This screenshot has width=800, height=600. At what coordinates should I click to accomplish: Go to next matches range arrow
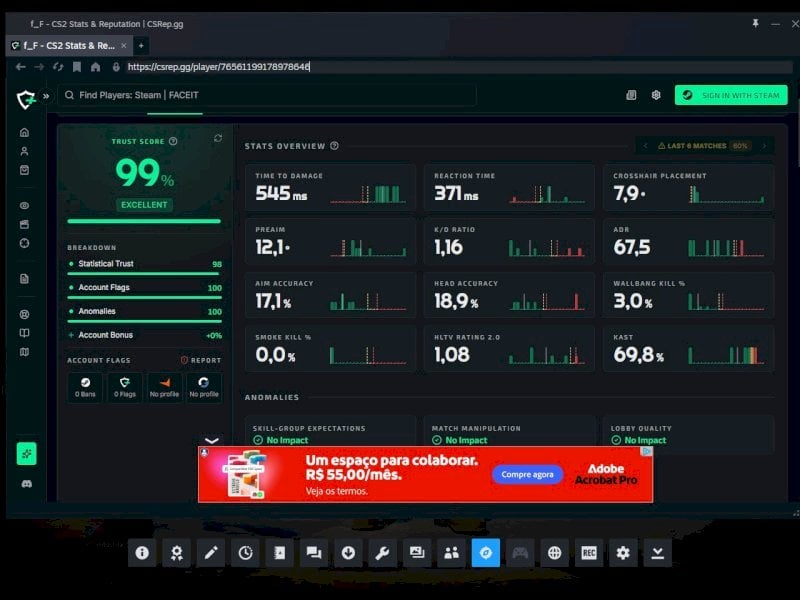[x=764, y=146]
